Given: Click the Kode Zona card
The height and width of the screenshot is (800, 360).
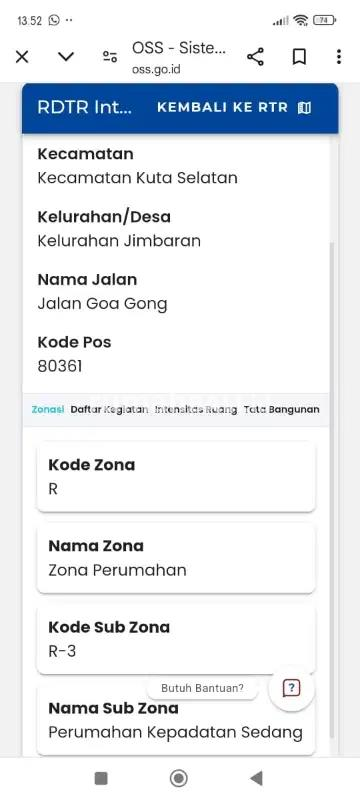Looking at the screenshot, I should [x=176, y=477].
